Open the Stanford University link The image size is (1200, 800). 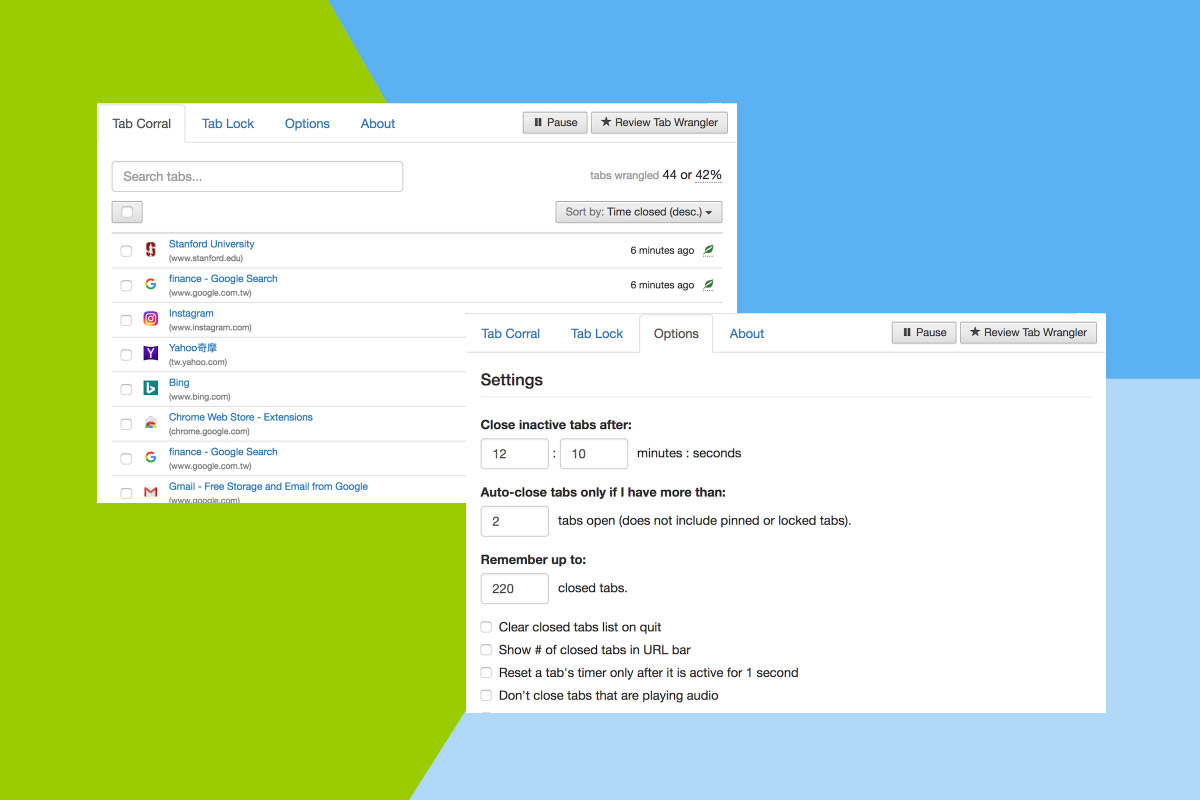pyautogui.click(x=211, y=244)
